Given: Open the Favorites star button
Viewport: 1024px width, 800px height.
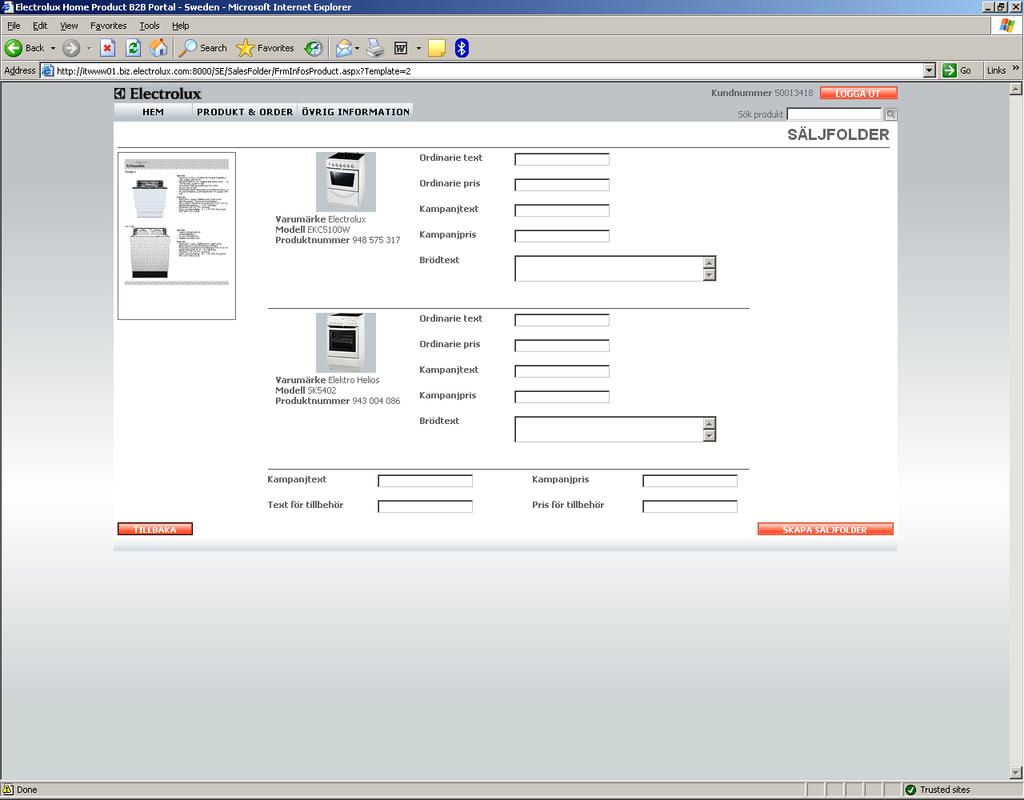Looking at the screenshot, I should [x=265, y=48].
